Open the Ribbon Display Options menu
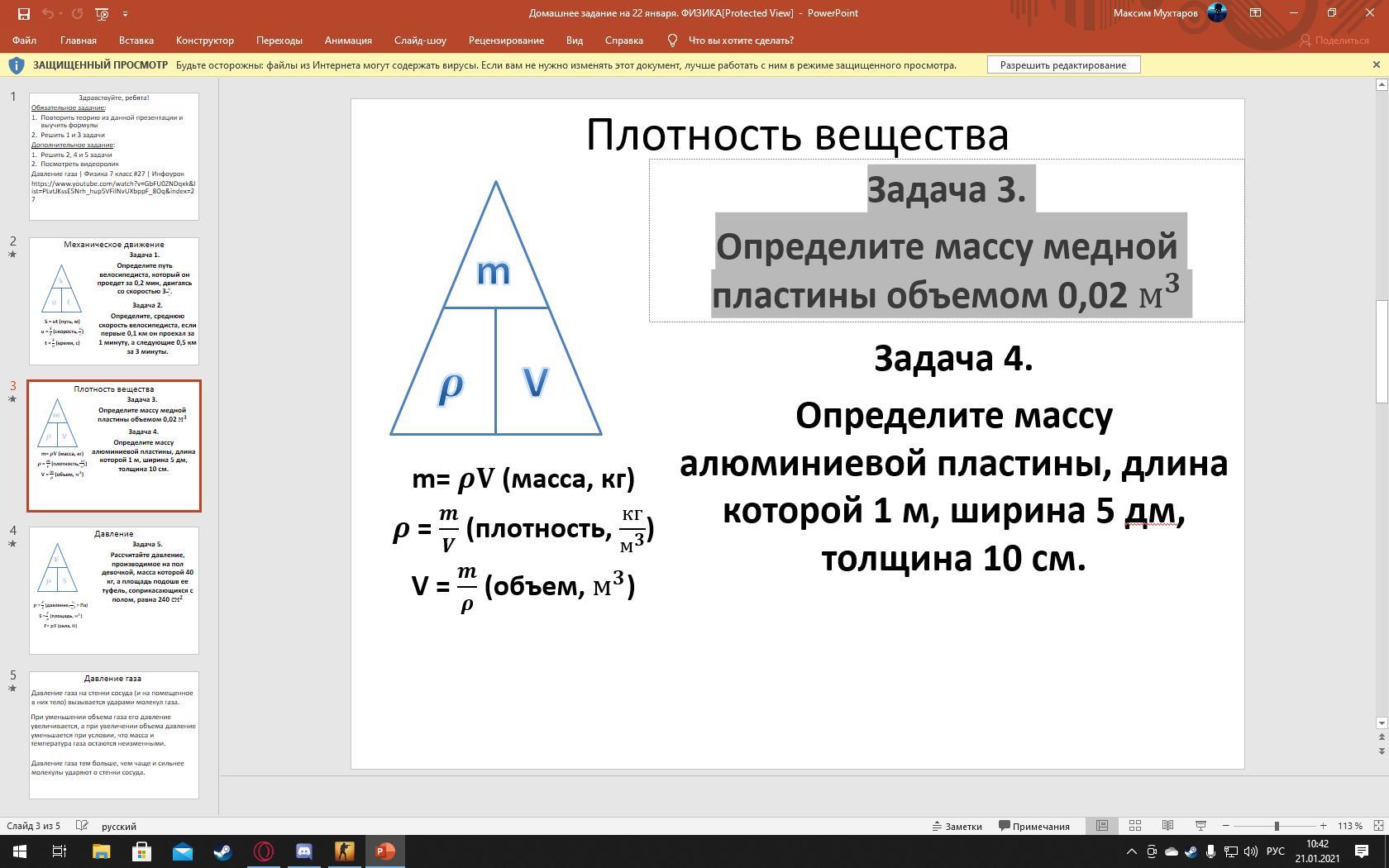Viewport: 1389px width, 868px height. (1255, 13)
